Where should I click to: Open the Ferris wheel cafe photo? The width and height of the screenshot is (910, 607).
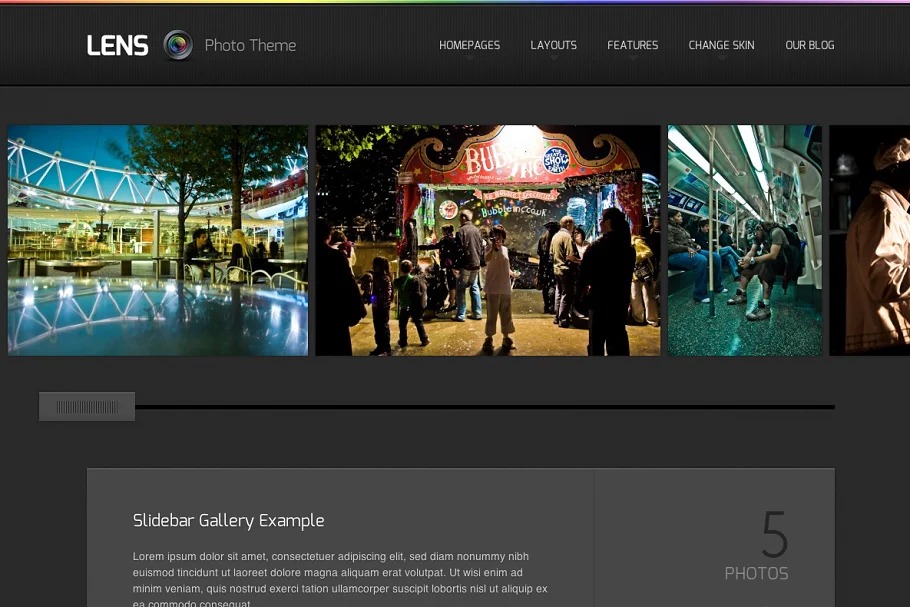[x=158, y=240]
